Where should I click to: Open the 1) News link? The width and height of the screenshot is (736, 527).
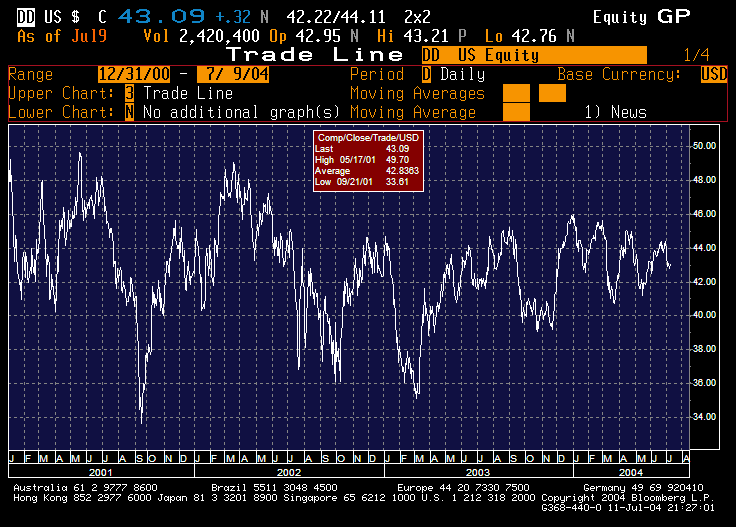[615, 112]
